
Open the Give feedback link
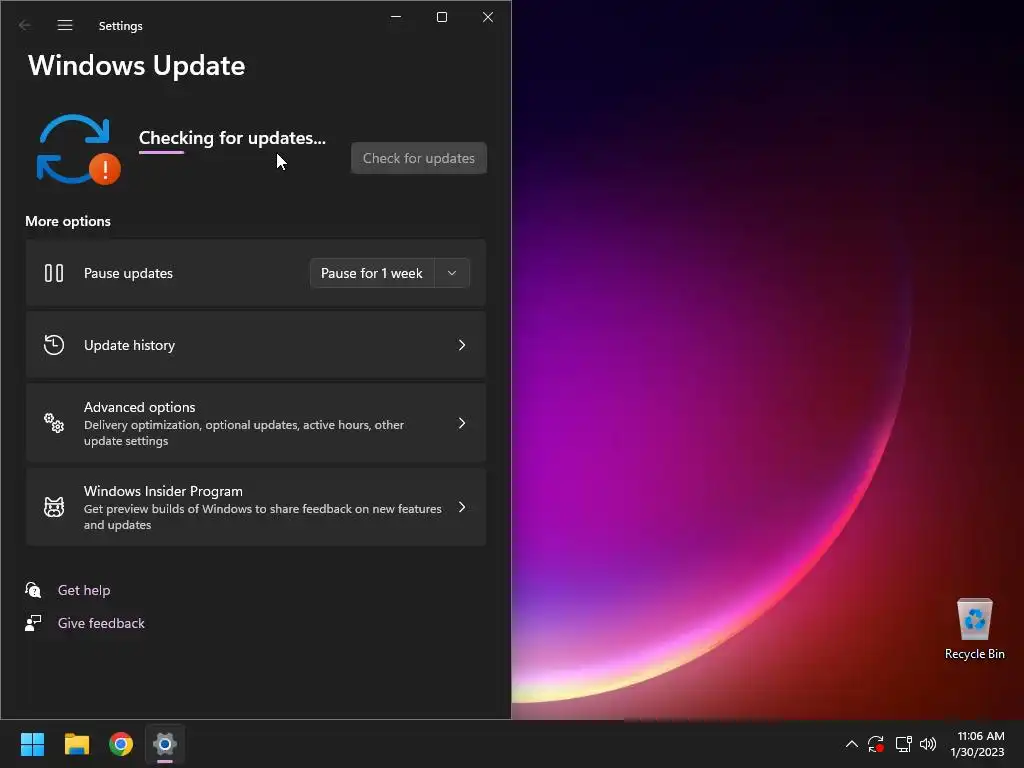101,623
